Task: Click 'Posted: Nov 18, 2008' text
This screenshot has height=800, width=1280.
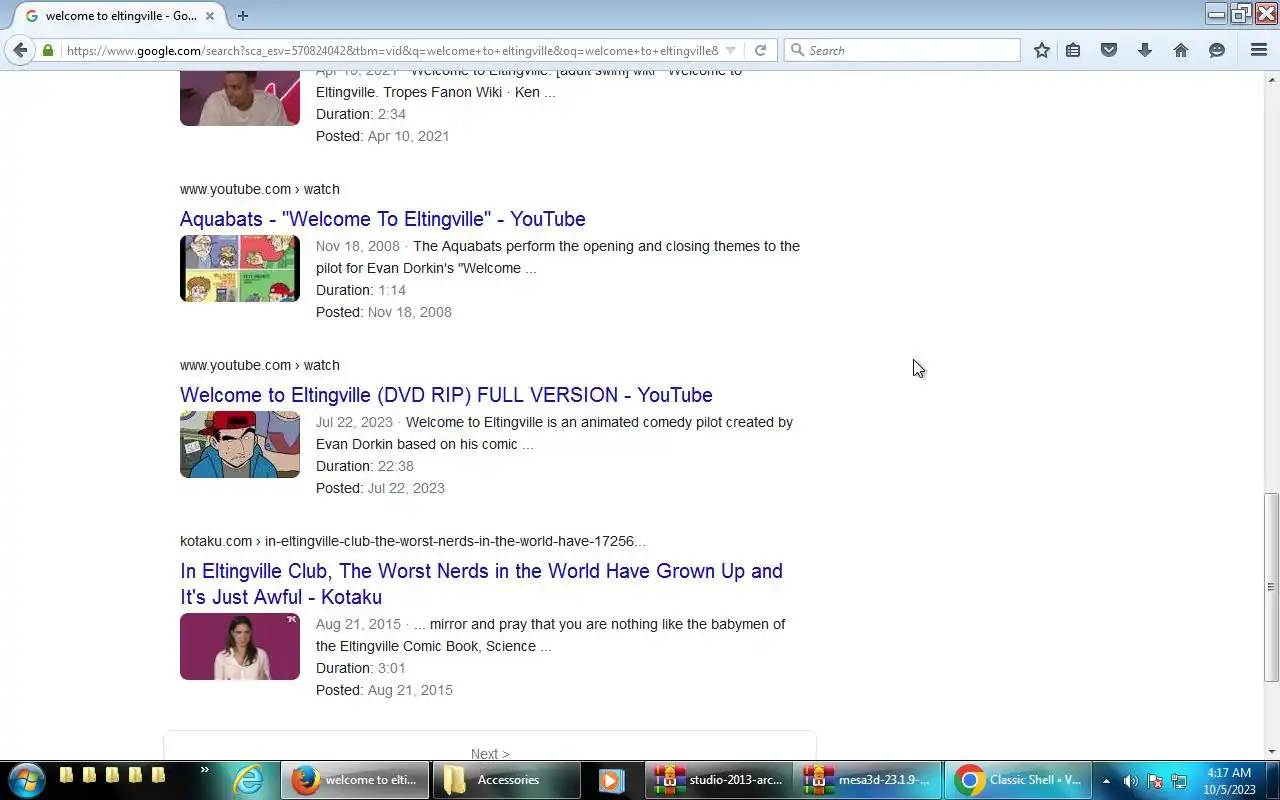Action: coord(384,312)
